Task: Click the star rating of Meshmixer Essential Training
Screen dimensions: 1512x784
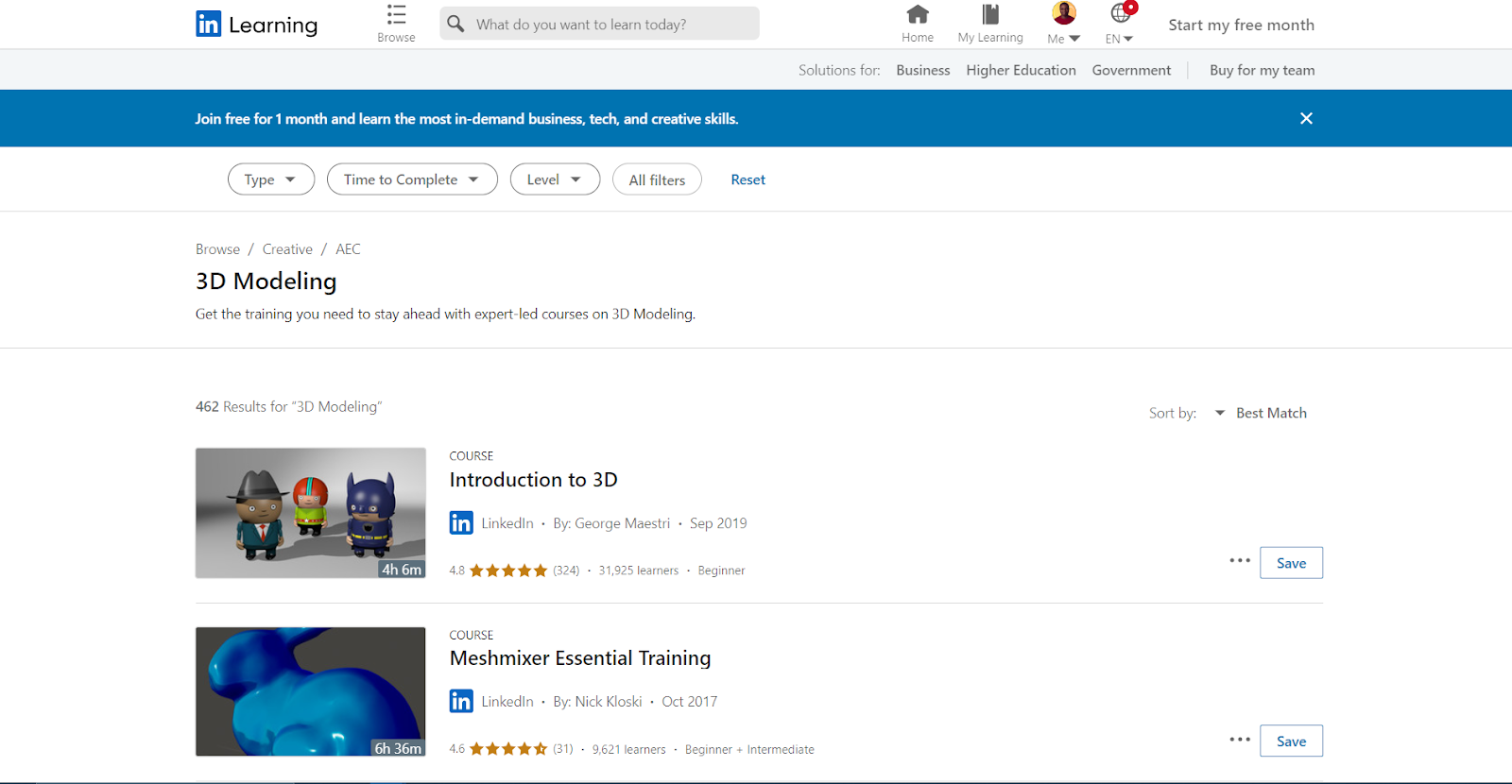Action: (508, 749)
